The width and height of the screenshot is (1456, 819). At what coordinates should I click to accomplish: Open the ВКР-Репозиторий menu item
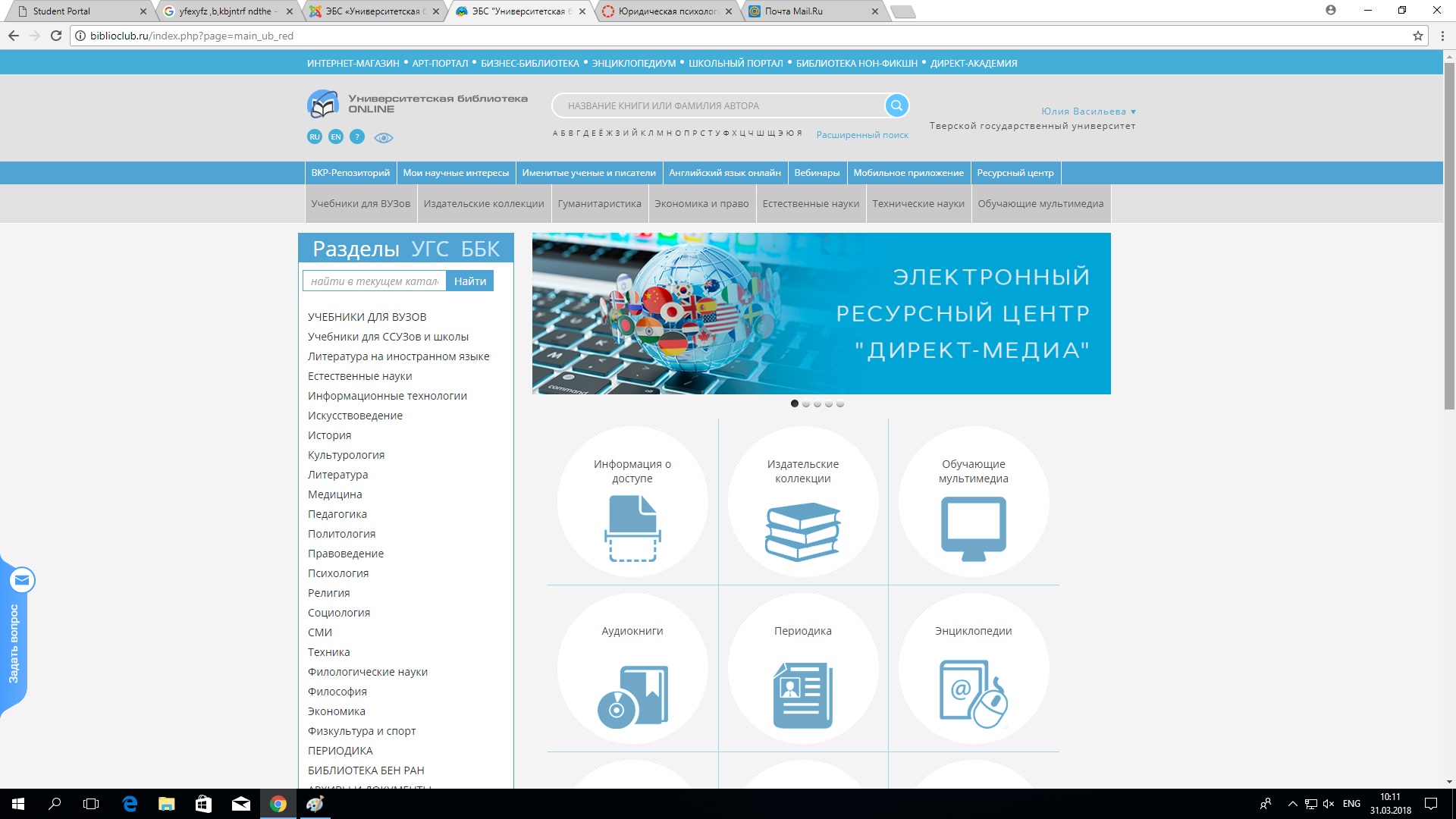point(350,173)
